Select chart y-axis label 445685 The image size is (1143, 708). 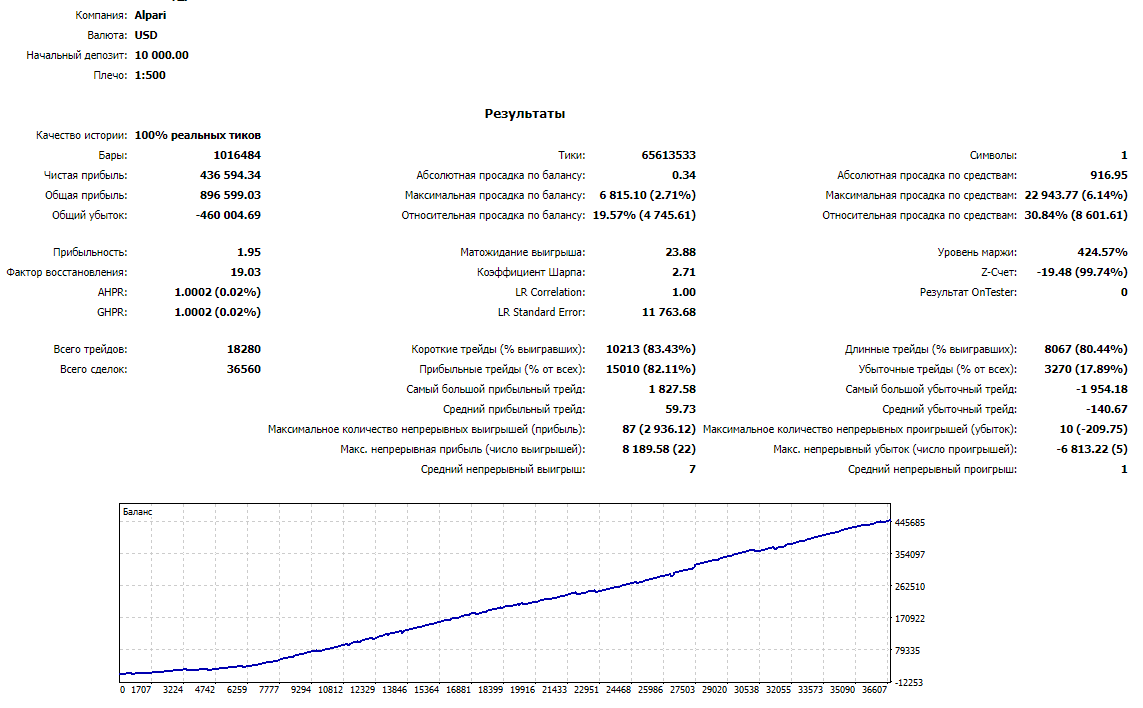(910, 523)
